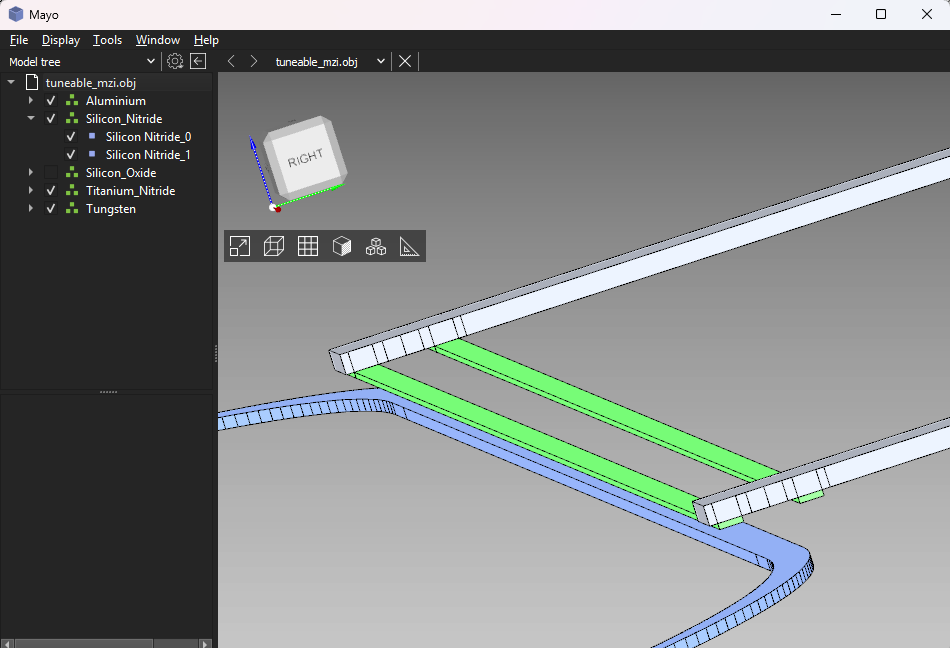Activate the measure tool triangle icon

tap(409, 246)
